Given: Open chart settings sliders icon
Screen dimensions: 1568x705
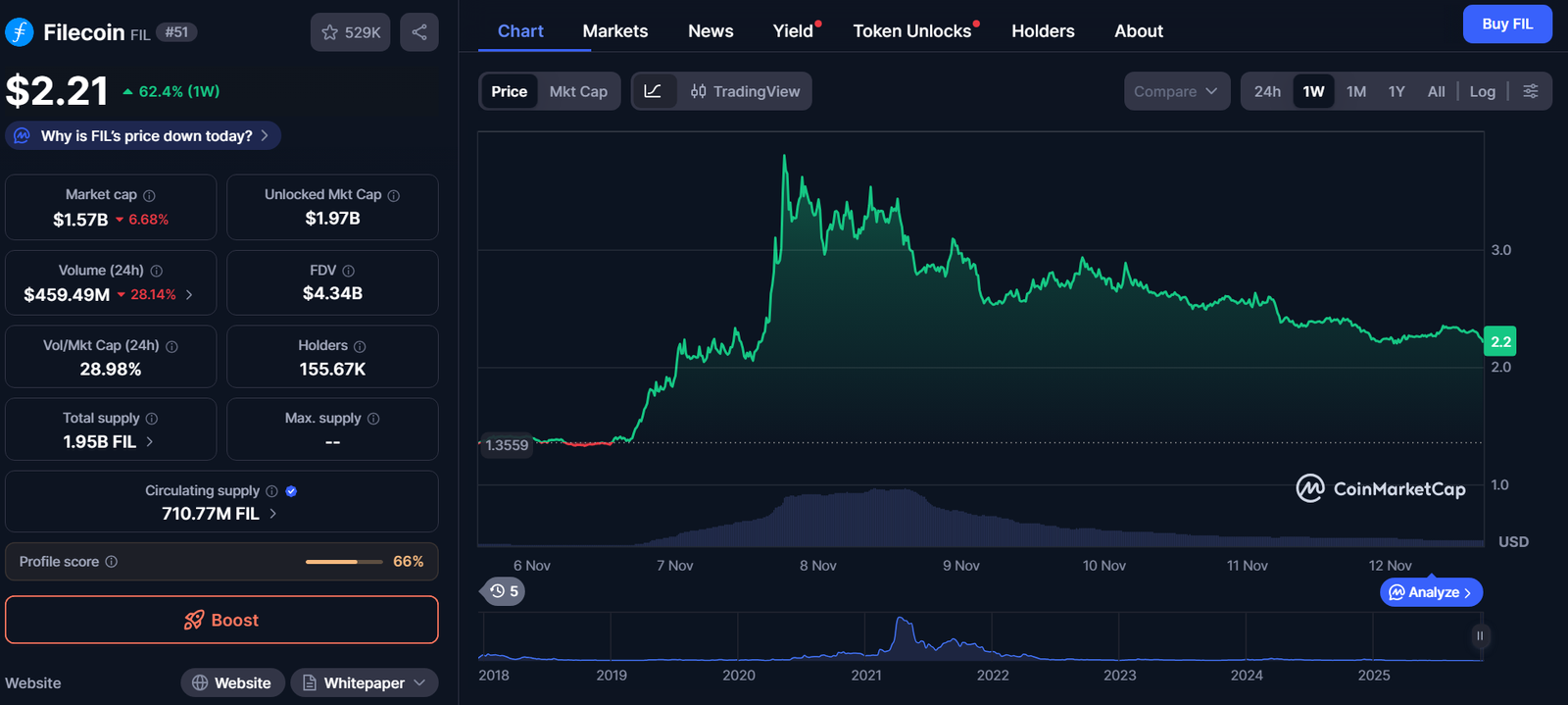Looking at the screenshot, I should (x=1530, y=91).
